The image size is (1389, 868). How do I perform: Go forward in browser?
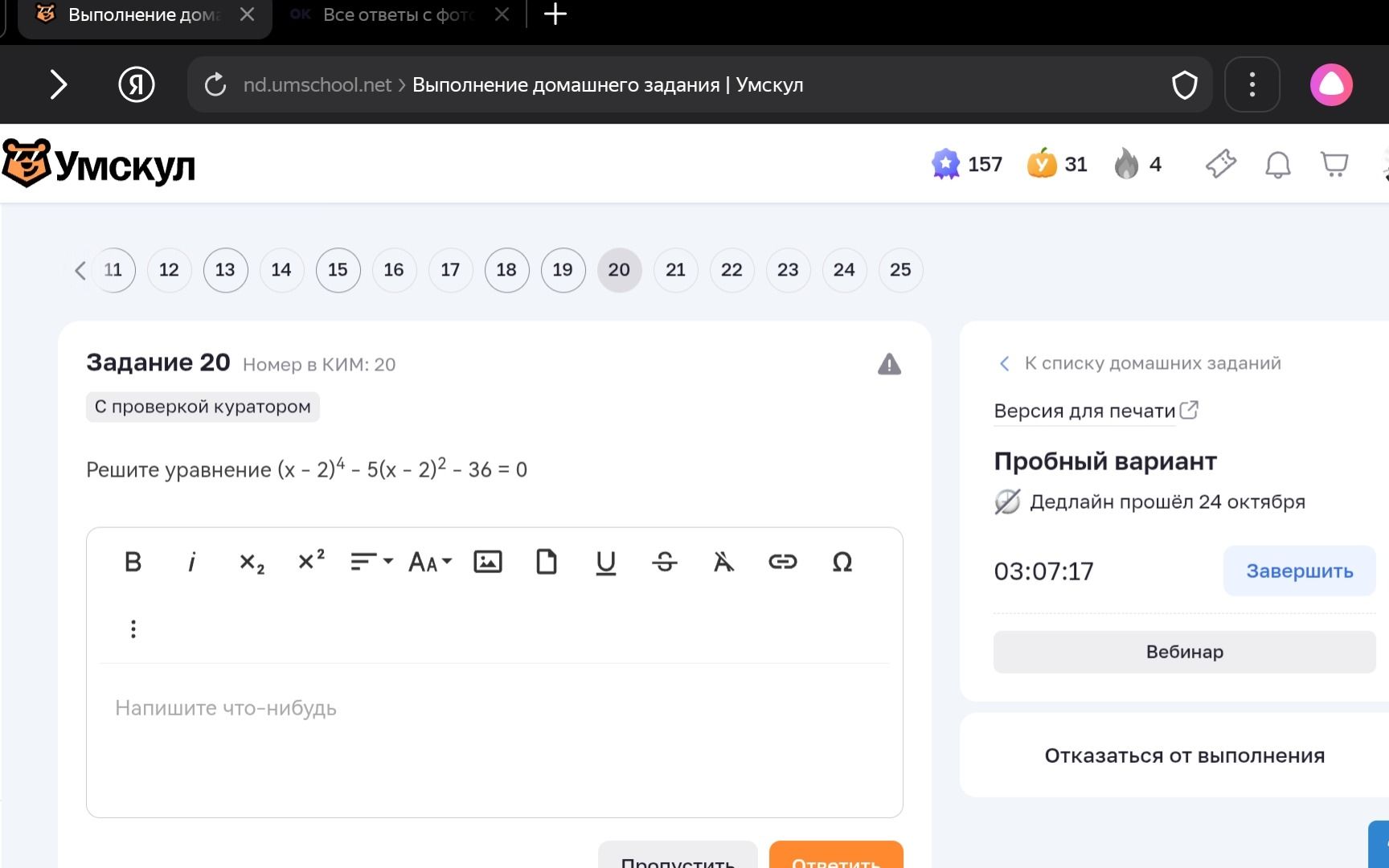click(x=58, y=84)
